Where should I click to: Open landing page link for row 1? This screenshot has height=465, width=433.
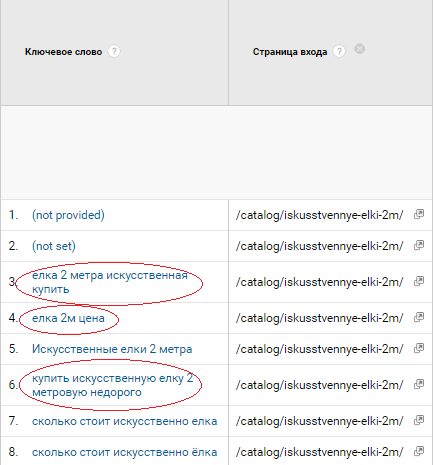click(x=419, y=214)
